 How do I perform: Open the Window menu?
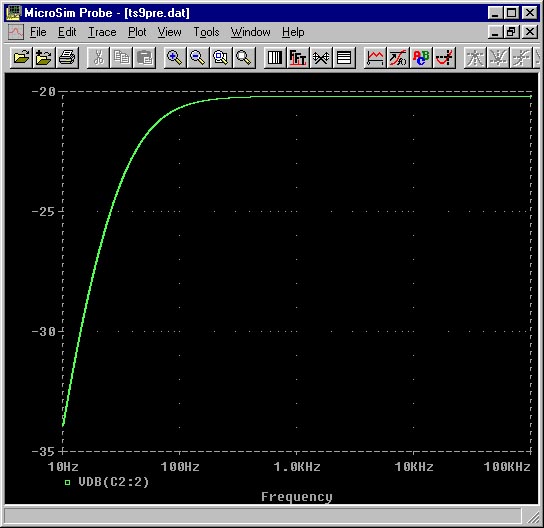250,32
